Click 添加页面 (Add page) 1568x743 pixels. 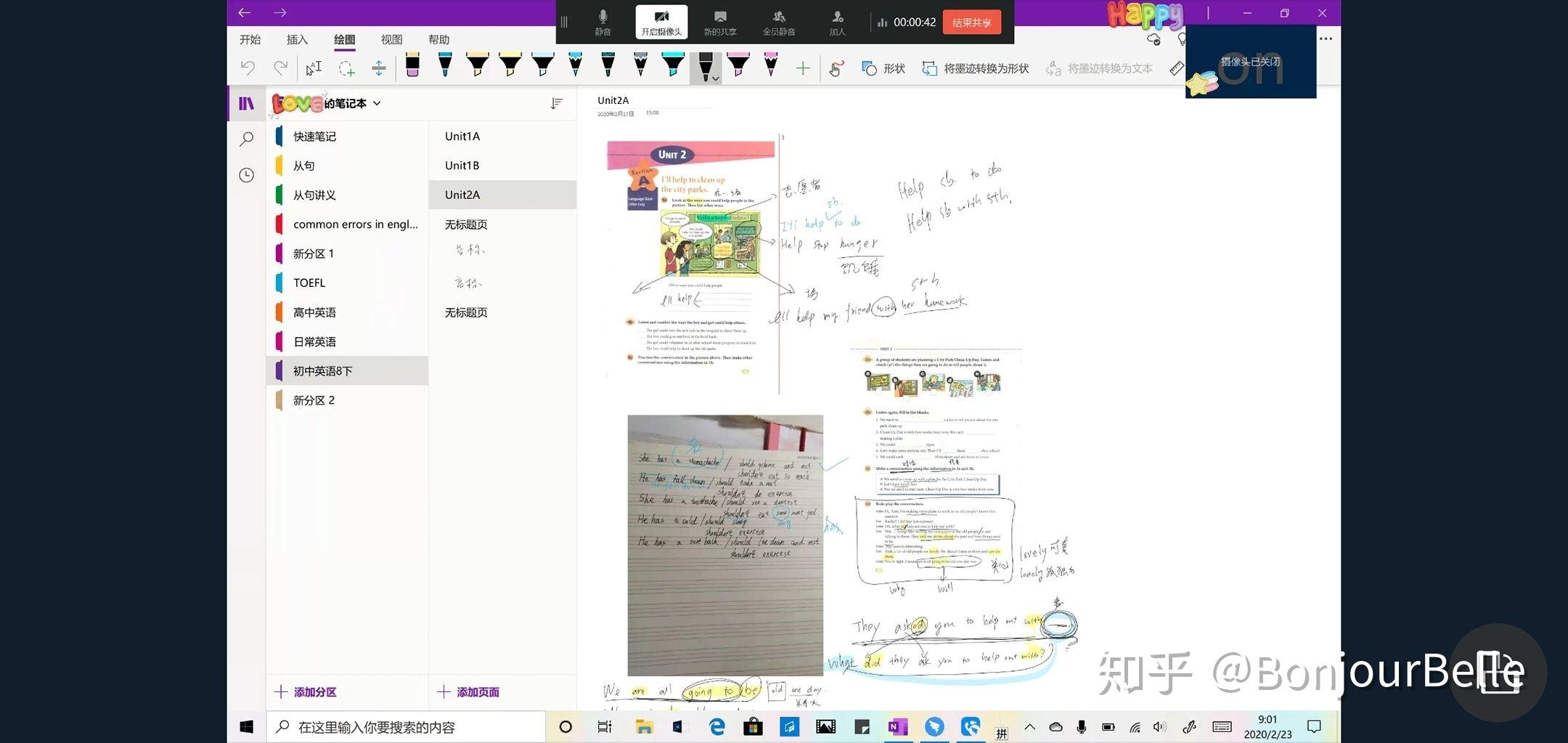pyautogui.click(x=468, y=691)
